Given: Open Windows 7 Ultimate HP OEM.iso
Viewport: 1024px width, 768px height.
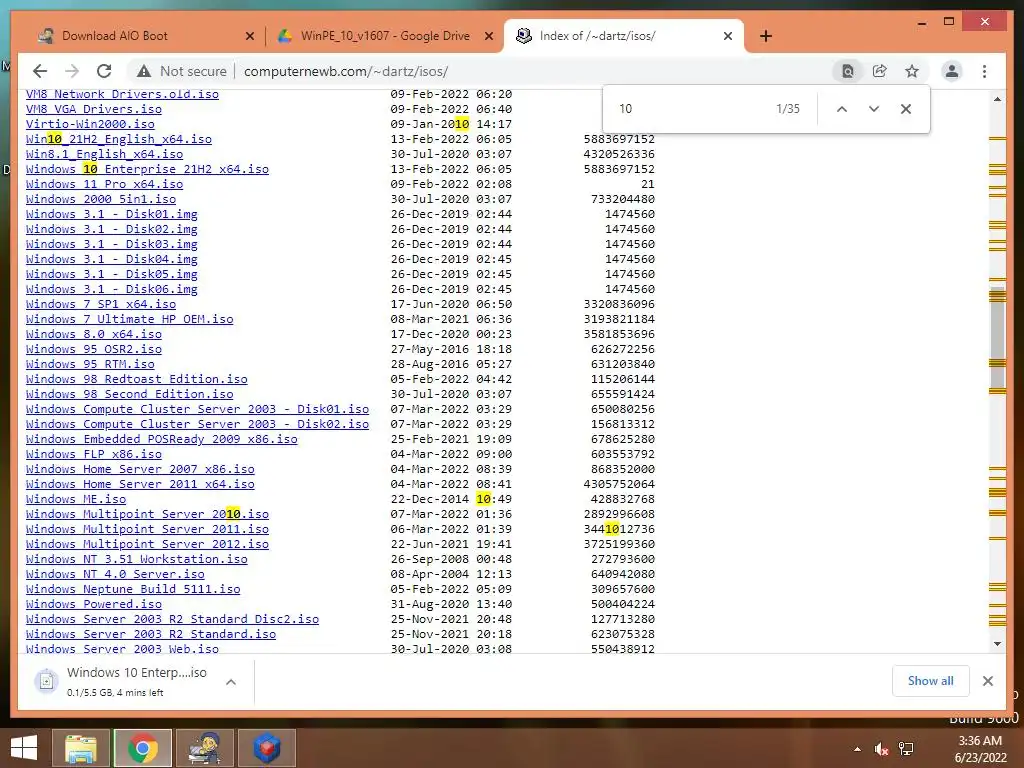Looking at the screenshot, I should [x=129, y=319].
